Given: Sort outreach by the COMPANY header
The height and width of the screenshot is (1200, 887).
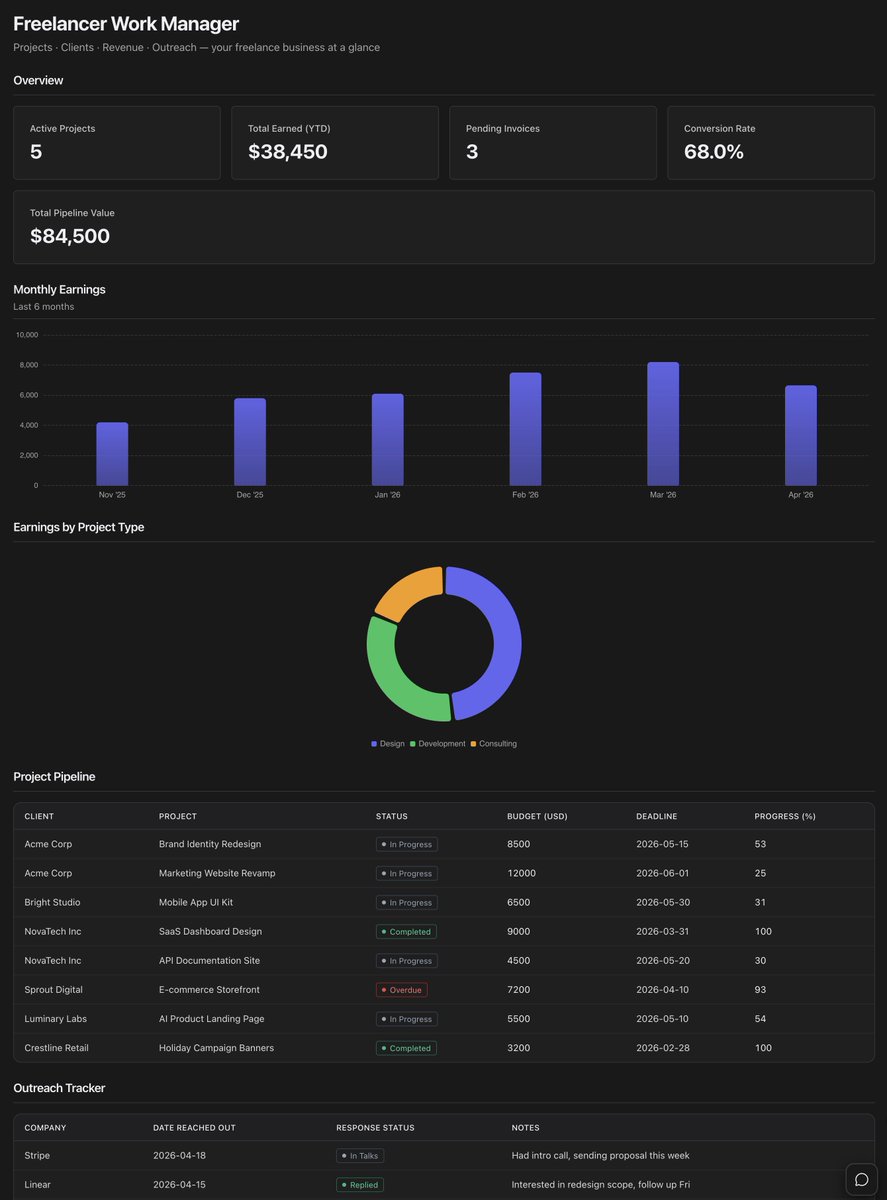Looking at the screenshot, I should click(45, 1127).
